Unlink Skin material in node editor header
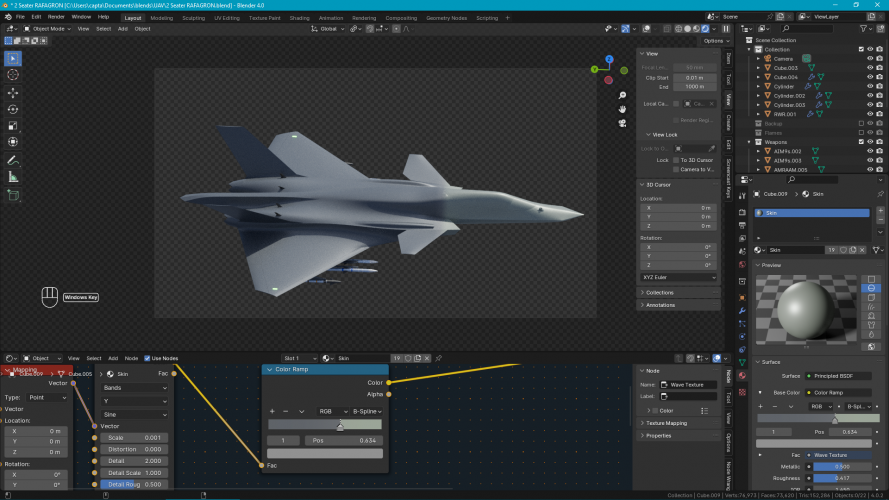The image size is (889, 500). click(x=427, y=358)
